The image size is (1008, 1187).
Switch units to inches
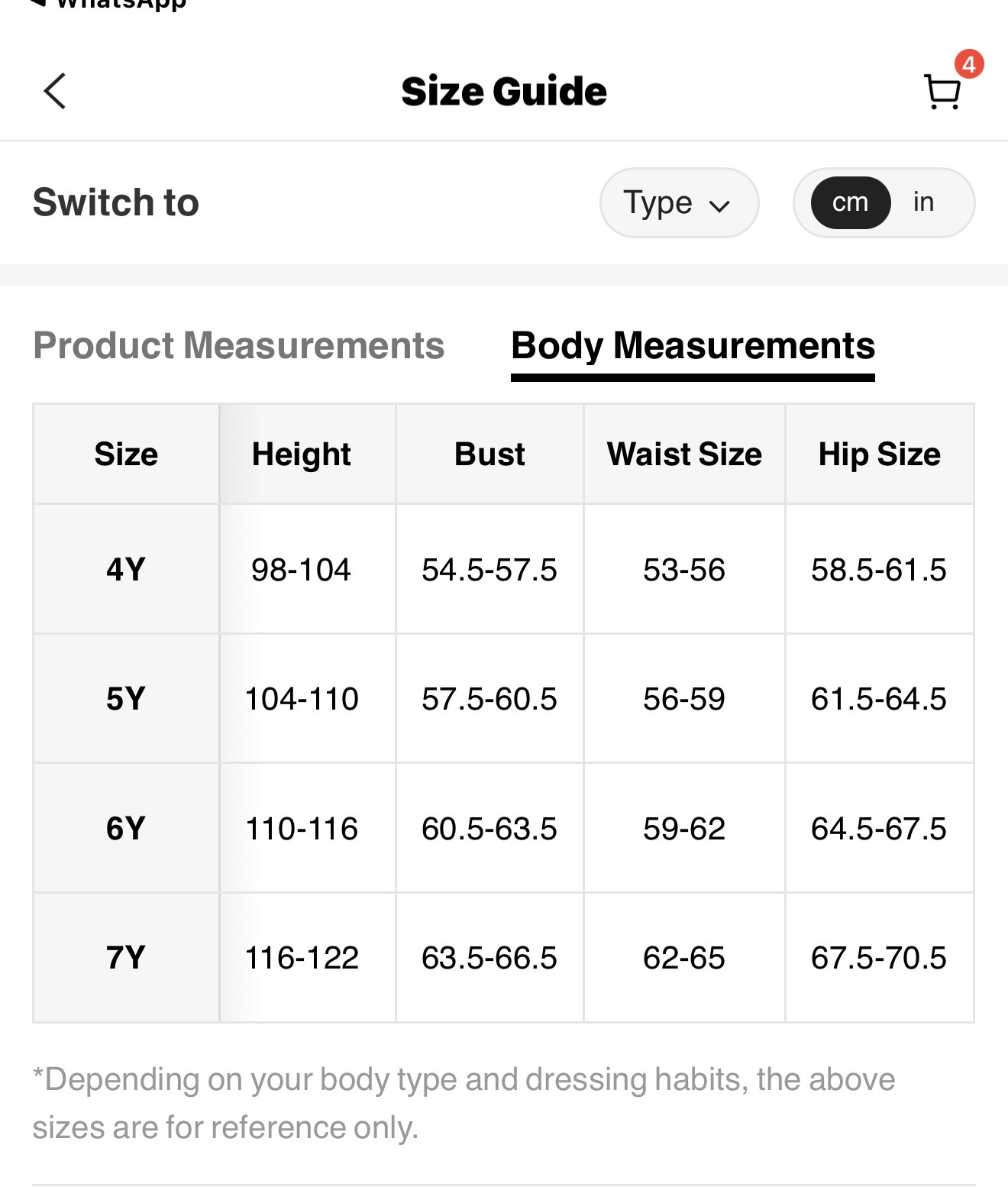point(923,202)
